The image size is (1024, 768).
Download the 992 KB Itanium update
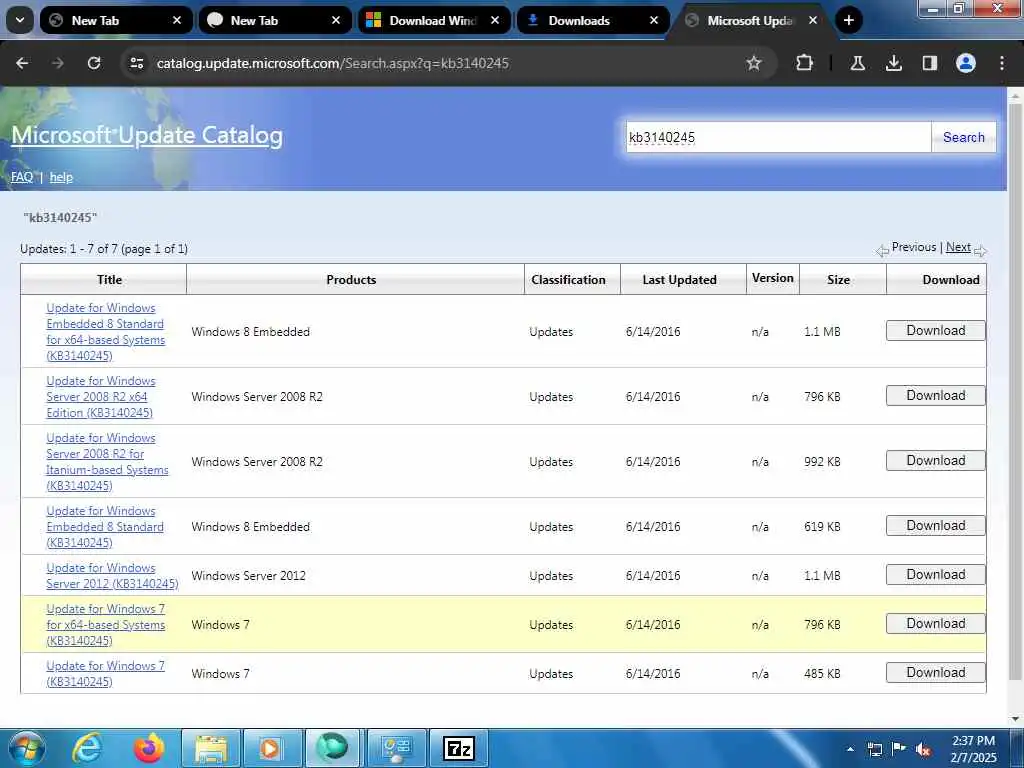[x=935, y=460]
